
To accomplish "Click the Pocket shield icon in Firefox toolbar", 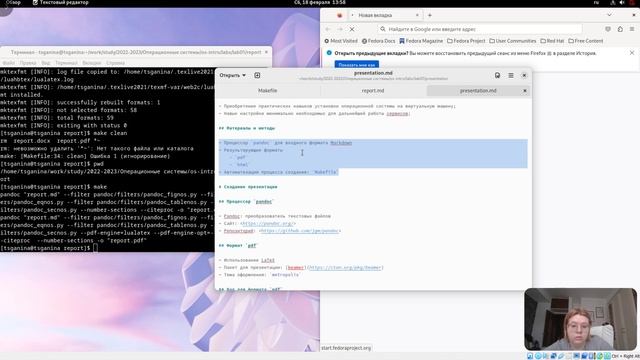I will coord(608,29).
